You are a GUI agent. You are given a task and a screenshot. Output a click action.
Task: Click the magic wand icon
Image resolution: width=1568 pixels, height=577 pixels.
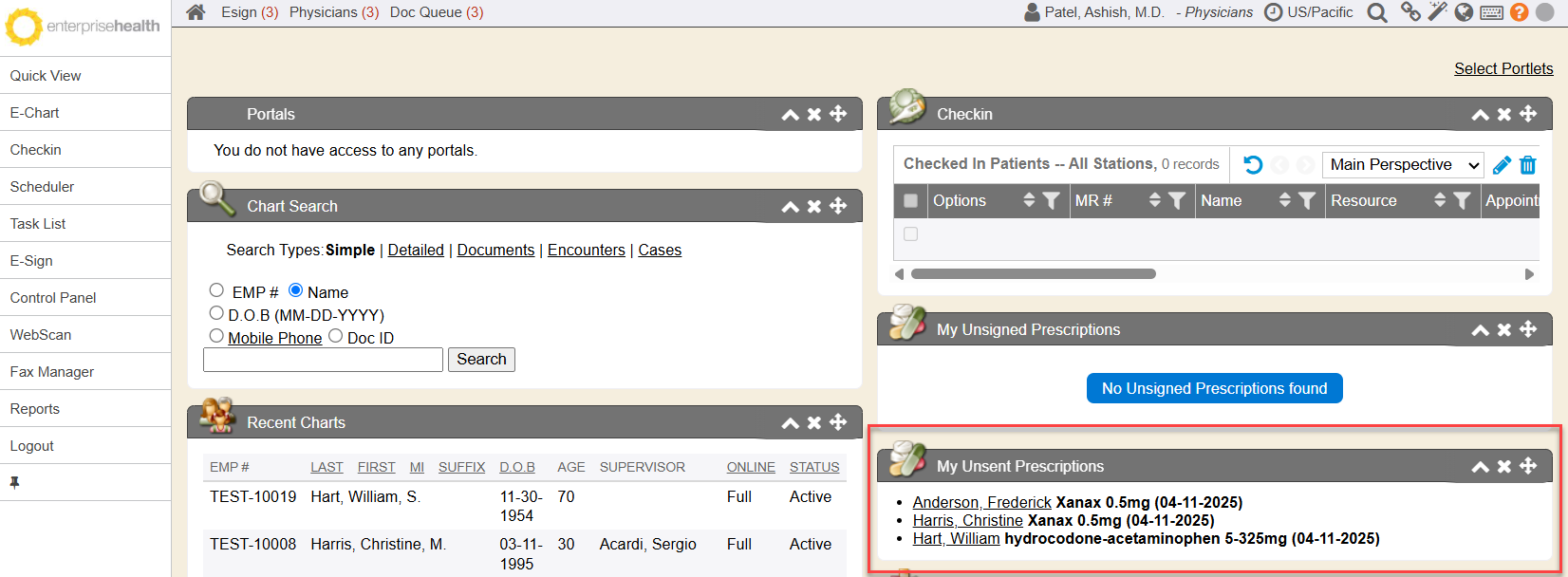pos(1438,12)
